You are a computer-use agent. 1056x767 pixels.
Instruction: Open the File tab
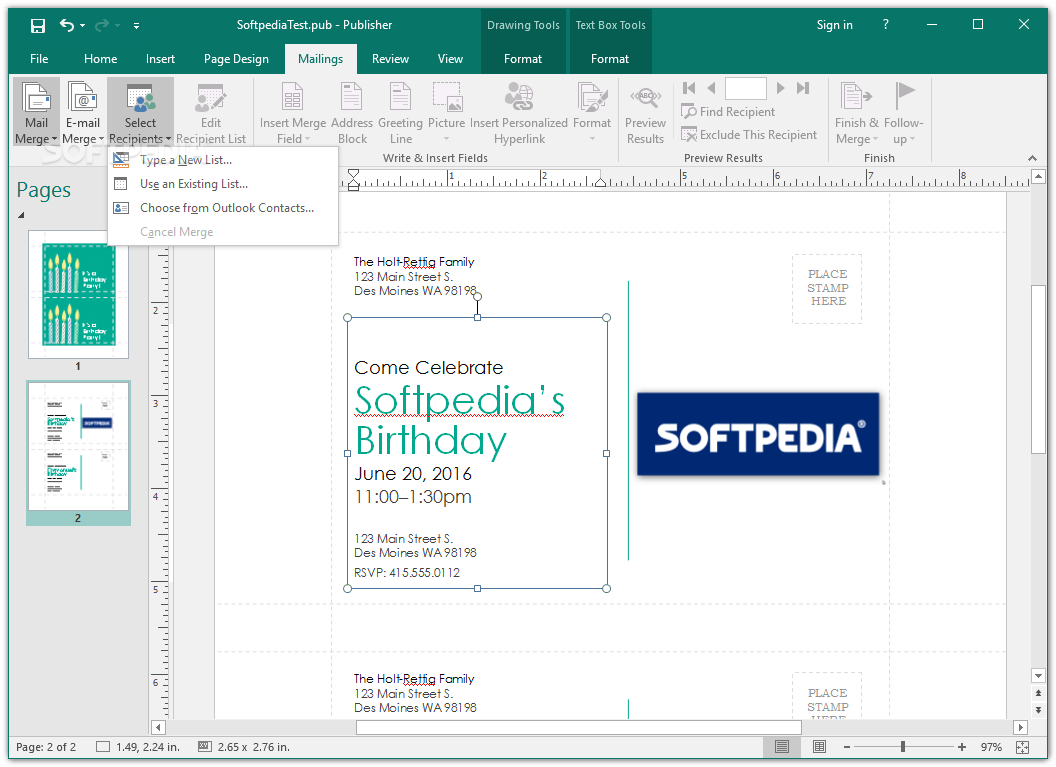pos(39,59)
